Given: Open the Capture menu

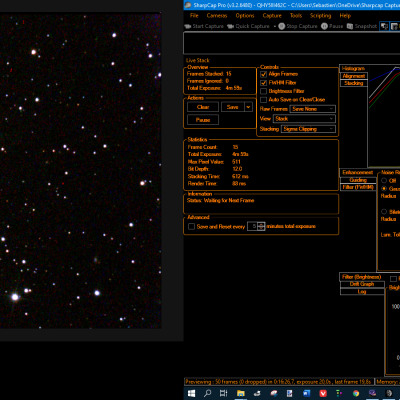Looking at the screenshot, I should tap(272, 16).
